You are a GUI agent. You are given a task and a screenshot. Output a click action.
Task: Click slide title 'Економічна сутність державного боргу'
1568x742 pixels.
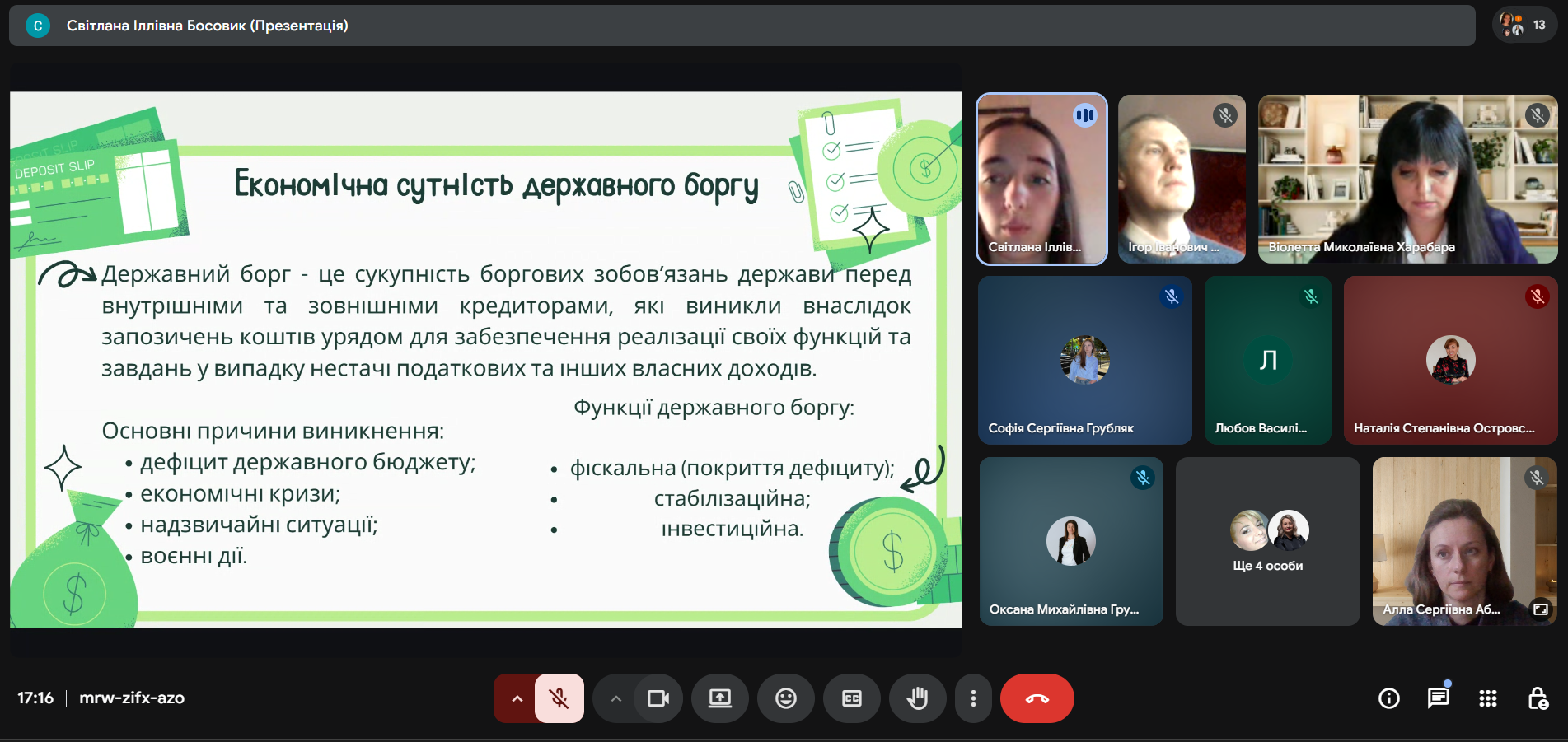(496, 184)
